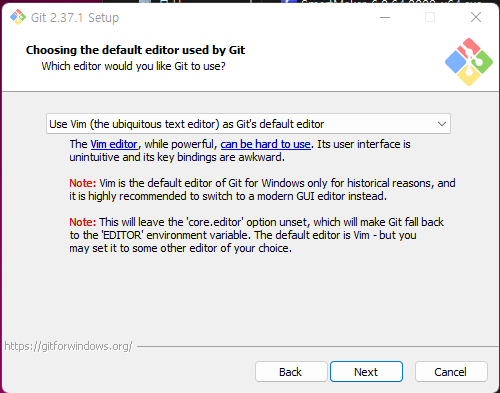Close the Git Setup window
Screen dimensions: 500x393
476,17
